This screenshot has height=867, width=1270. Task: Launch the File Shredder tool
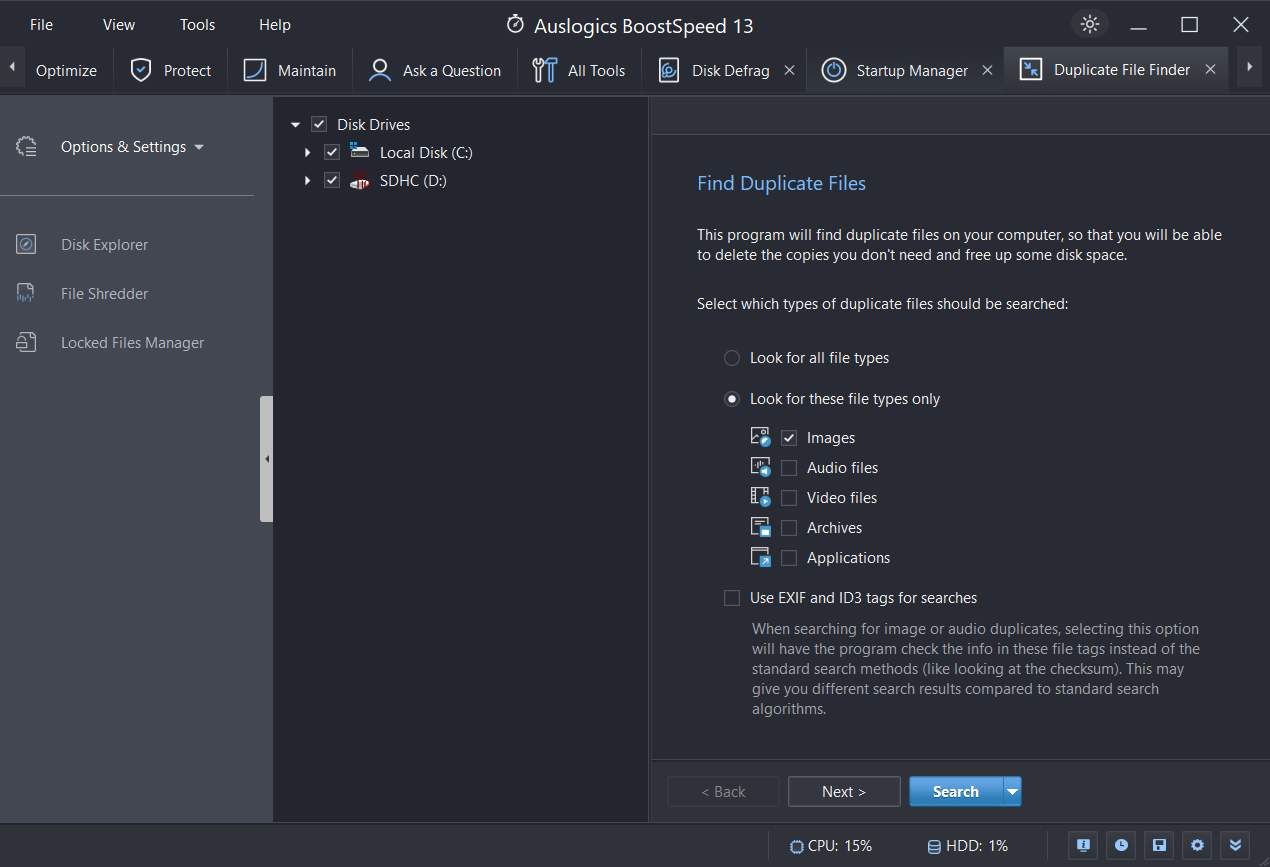click(104, 294)
